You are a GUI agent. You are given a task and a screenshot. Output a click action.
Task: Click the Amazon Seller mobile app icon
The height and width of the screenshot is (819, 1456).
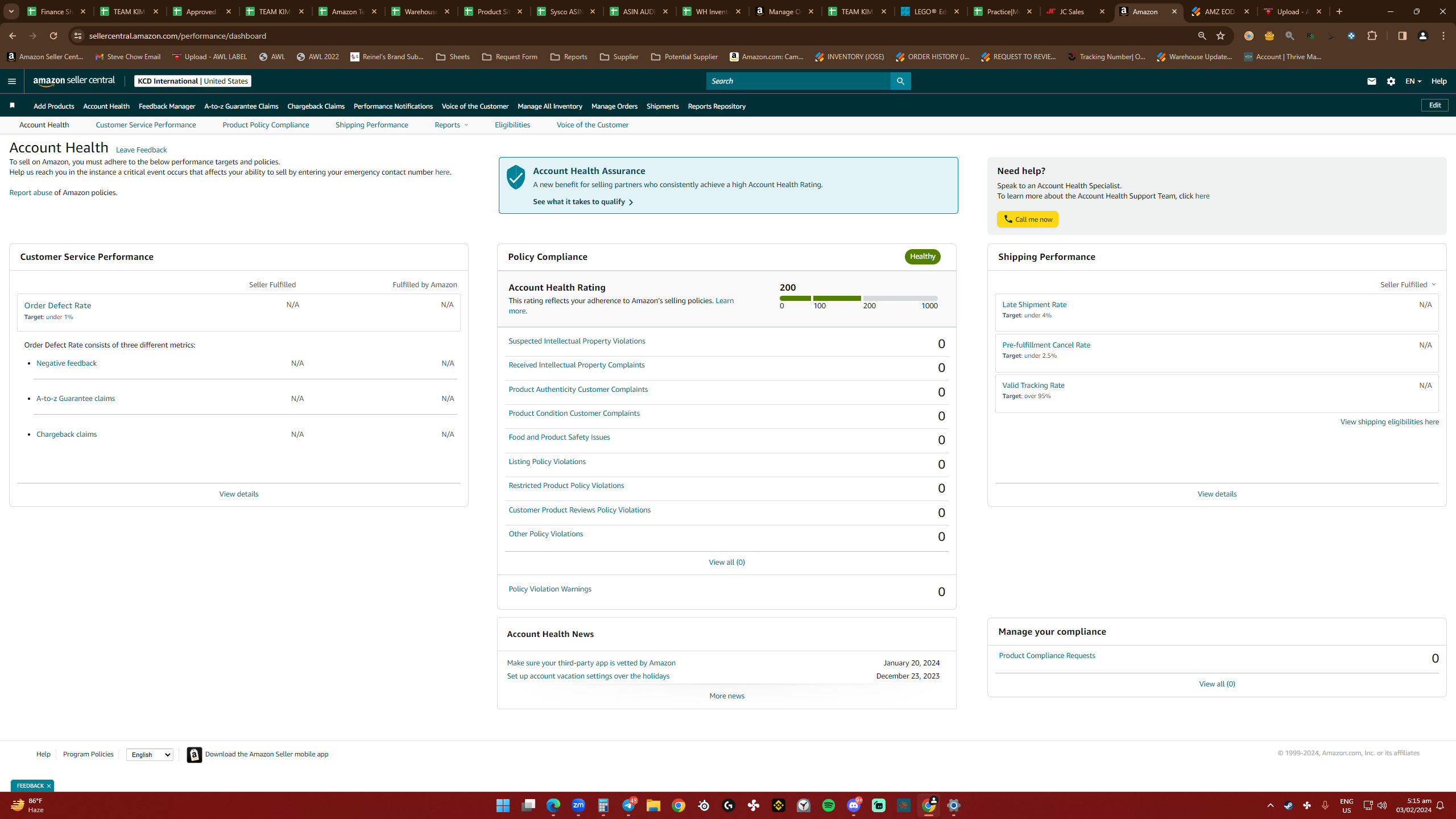[x=195, y=754]
